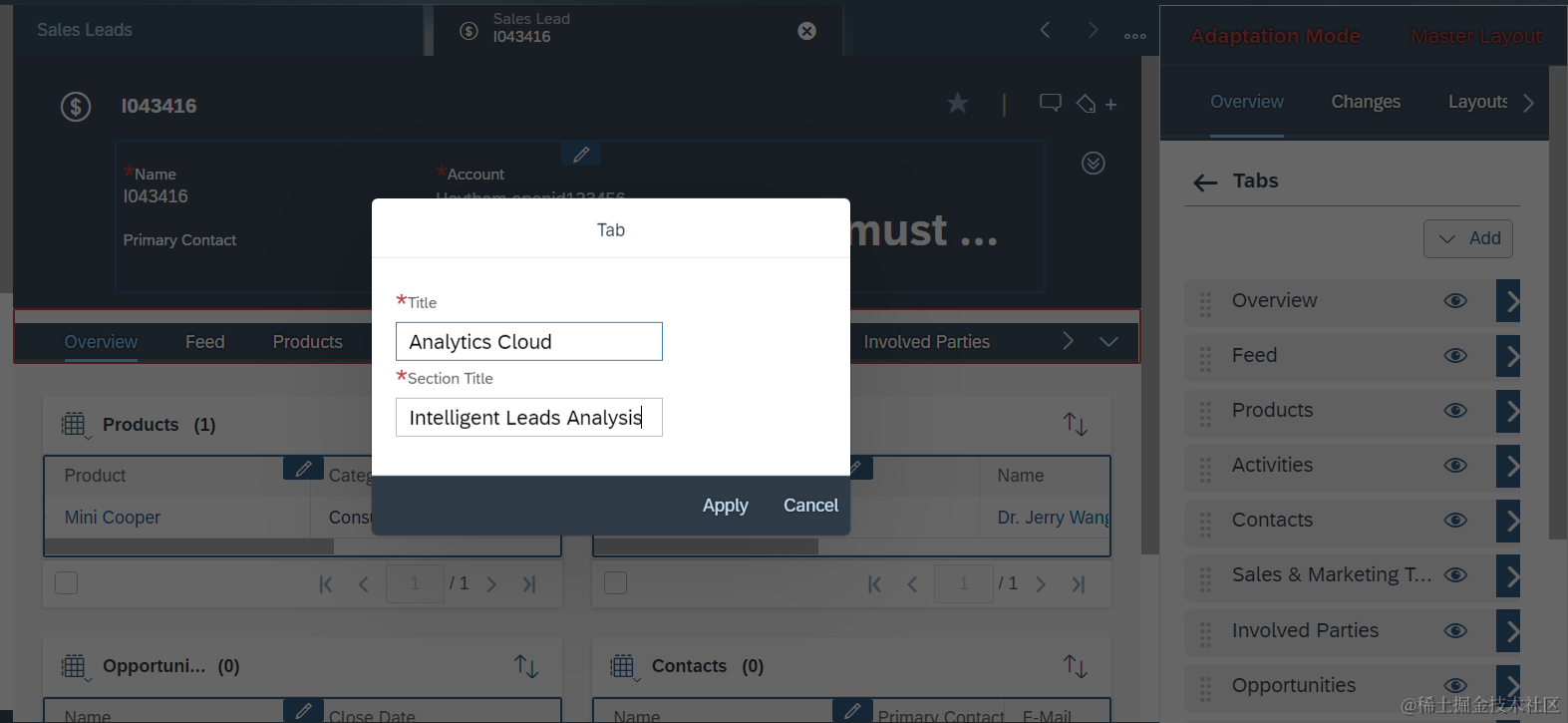Expand the Feed row chevron in Tabs
Screen dimensions: 1568x723
click(1508, 355)
